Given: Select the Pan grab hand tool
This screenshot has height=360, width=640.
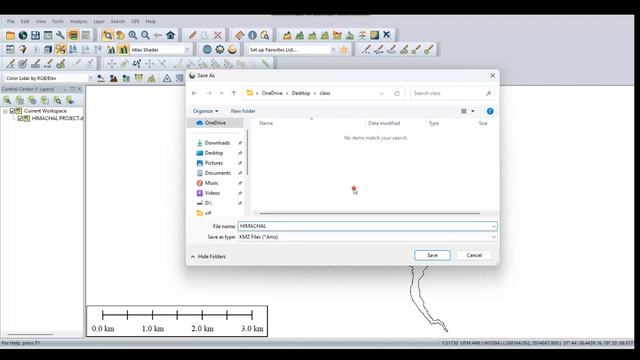Looking at the screenshot, I should tap(120, 36).
